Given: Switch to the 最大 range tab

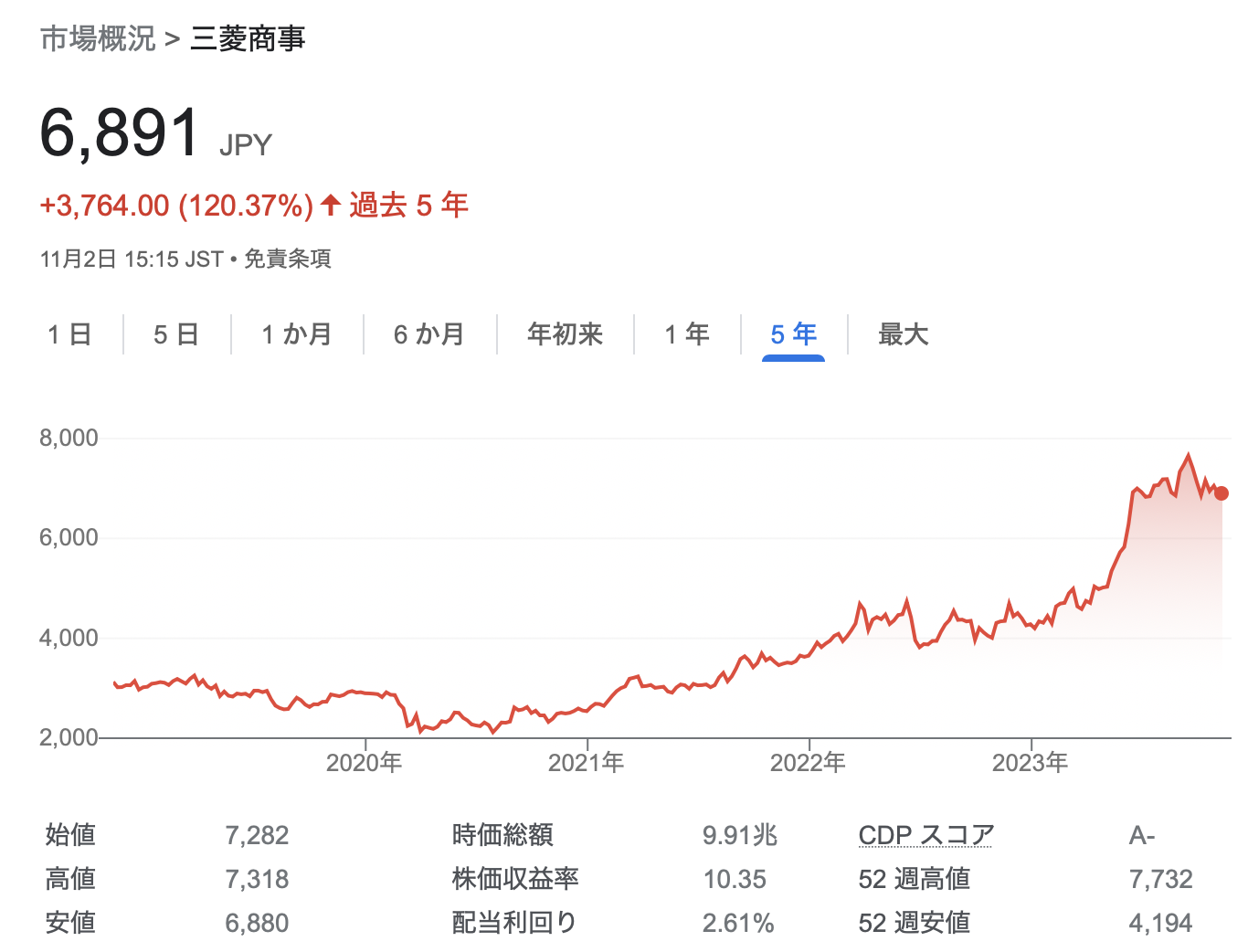Looking at the screenshot, I should coord(904,334).
